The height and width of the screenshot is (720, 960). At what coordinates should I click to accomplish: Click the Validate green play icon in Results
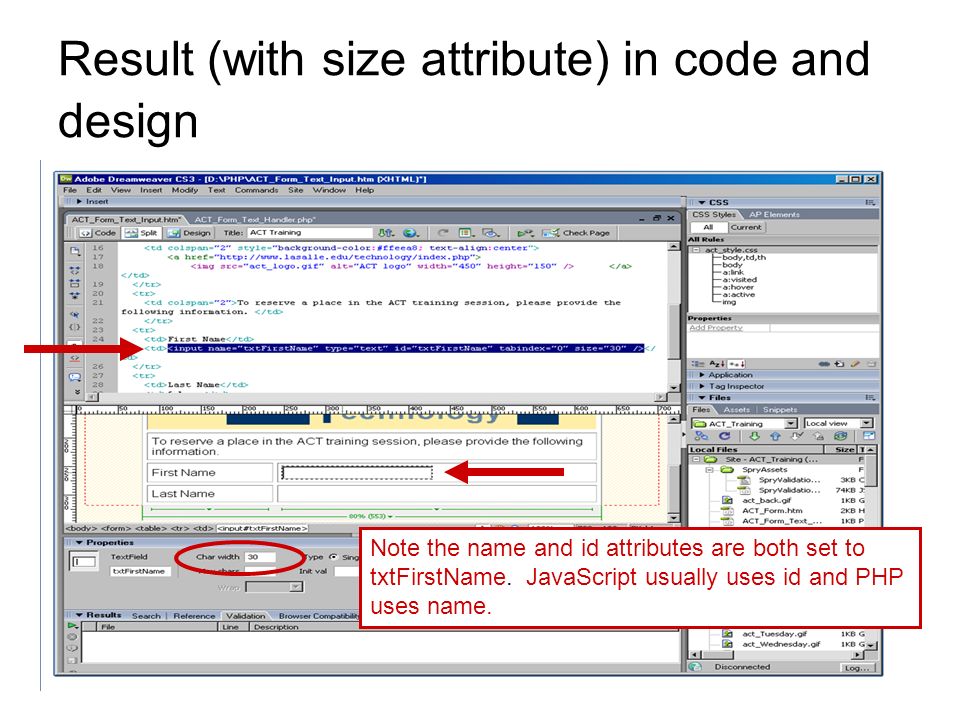pos(73,626)
